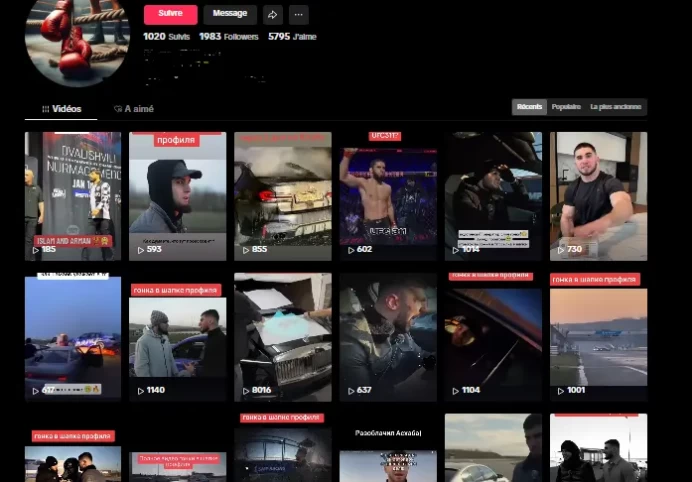Open the video with 1104 views

pos(493,337)
